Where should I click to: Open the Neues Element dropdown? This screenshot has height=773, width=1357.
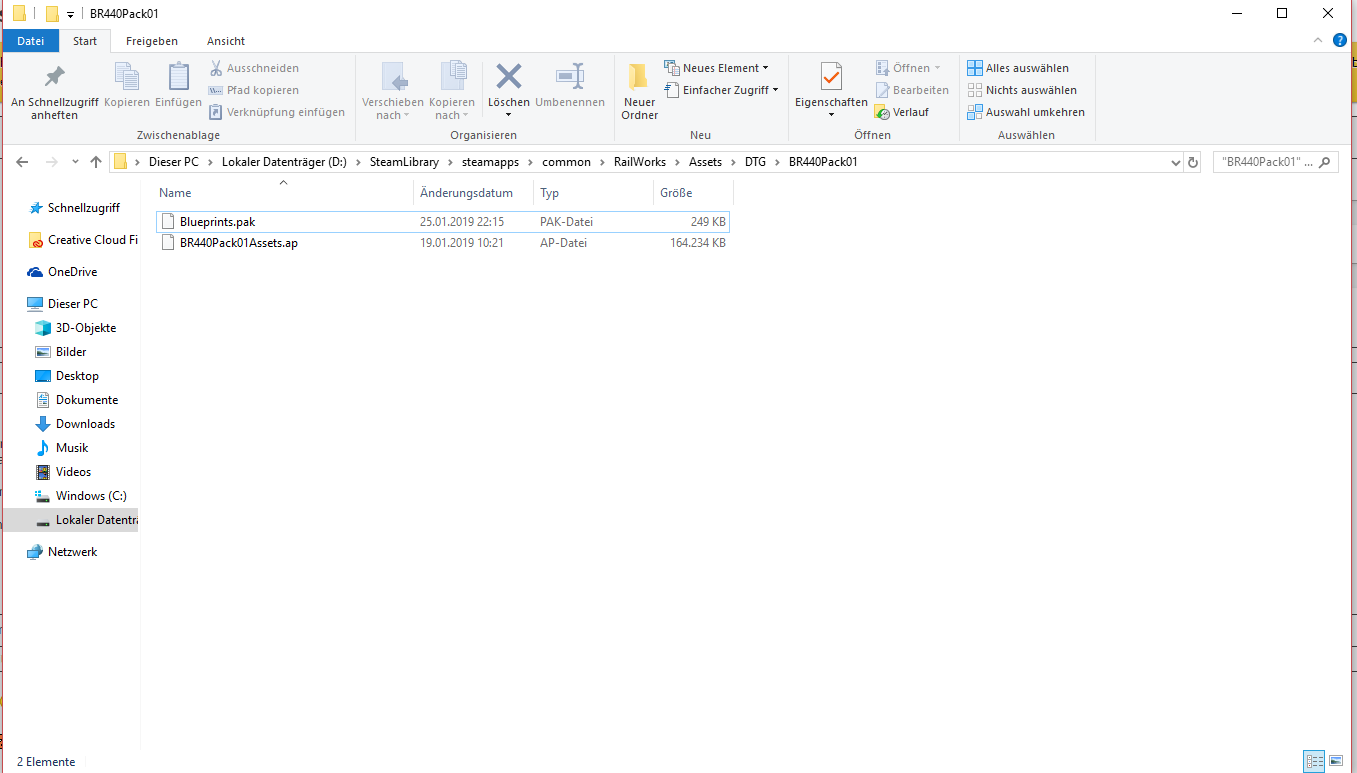tap(717, 68)
